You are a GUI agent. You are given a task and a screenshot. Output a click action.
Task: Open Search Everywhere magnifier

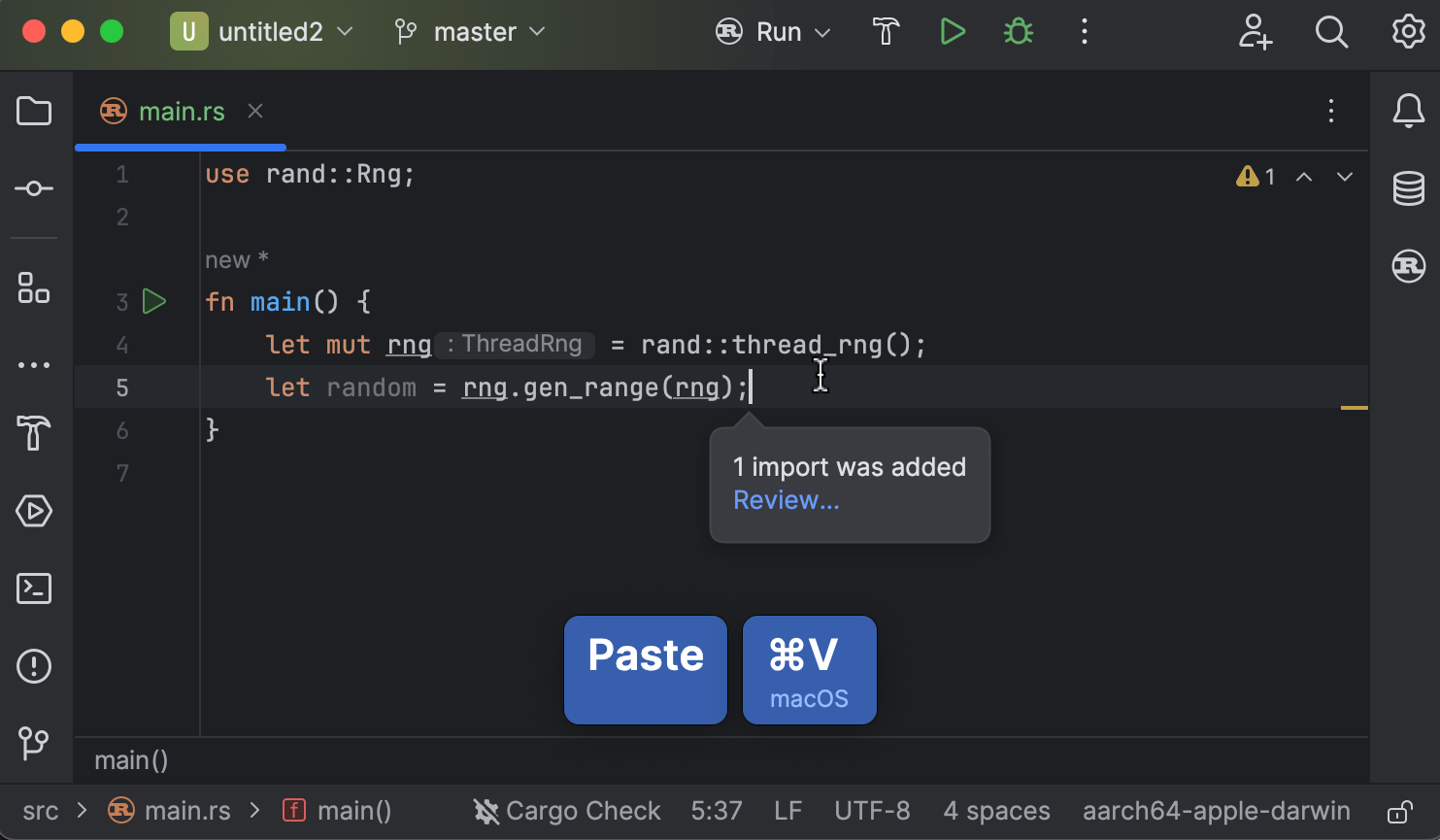point(1331,31)
